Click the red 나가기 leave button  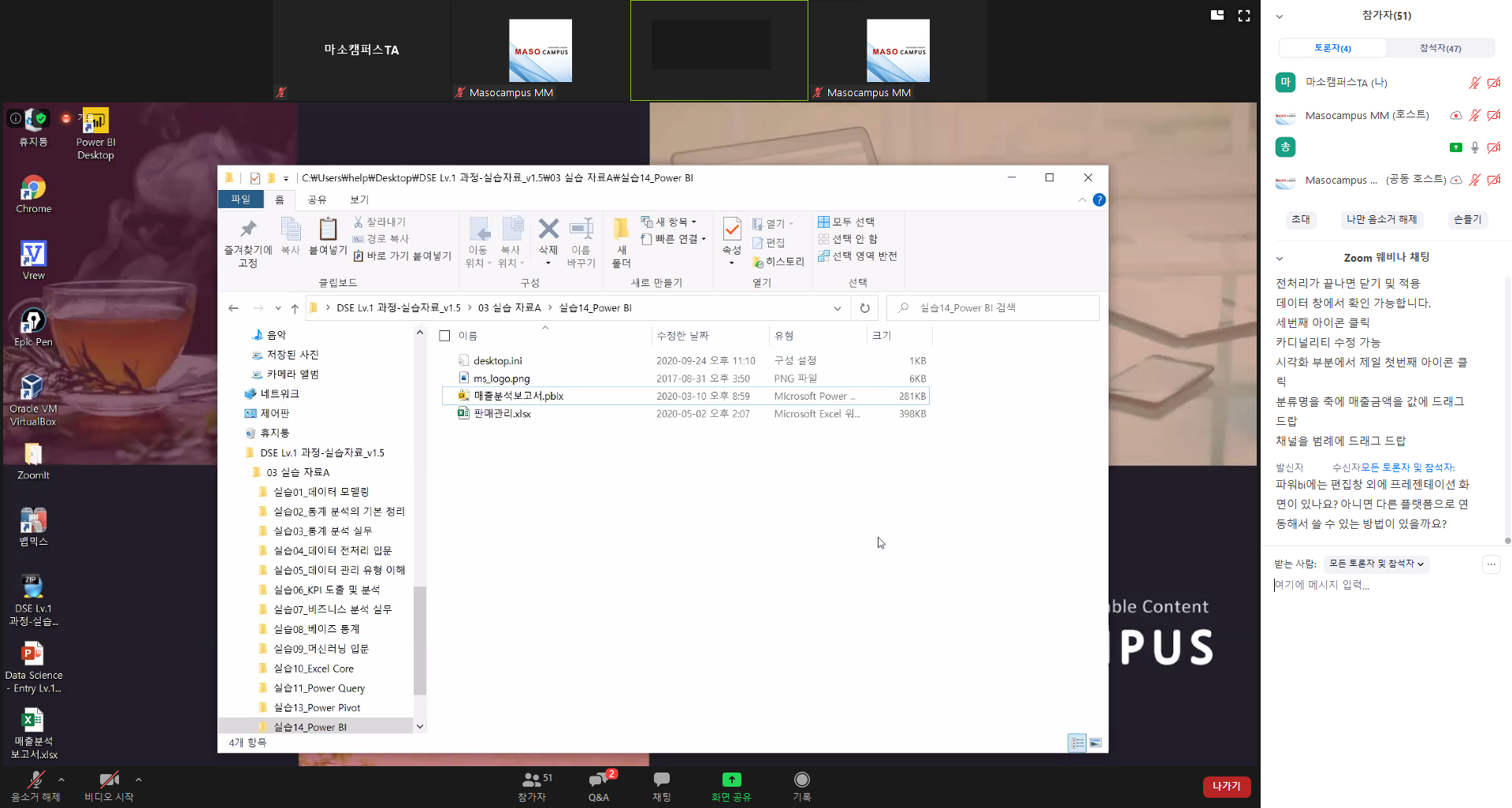click(x=1226, y=786)
